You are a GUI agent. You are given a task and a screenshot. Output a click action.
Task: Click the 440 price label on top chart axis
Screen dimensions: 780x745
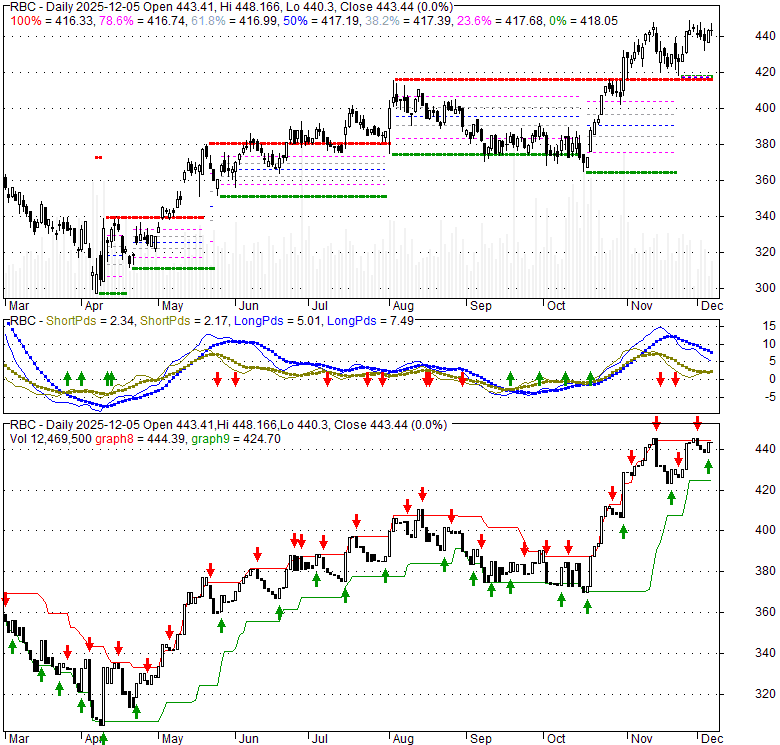[x=765, y=36]
